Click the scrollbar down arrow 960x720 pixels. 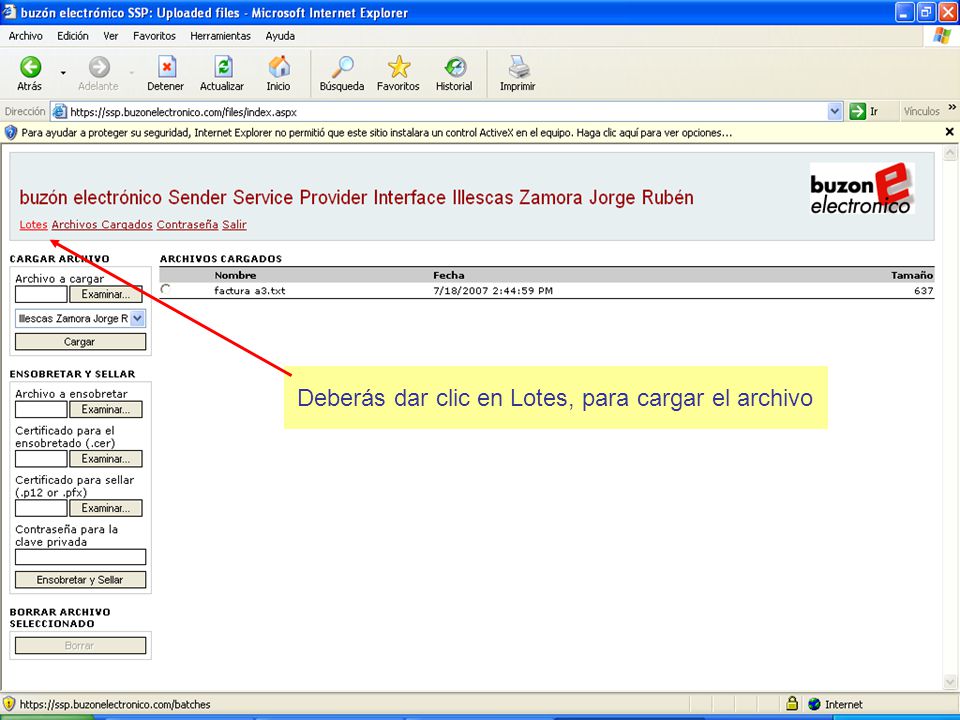pos(950,681)
